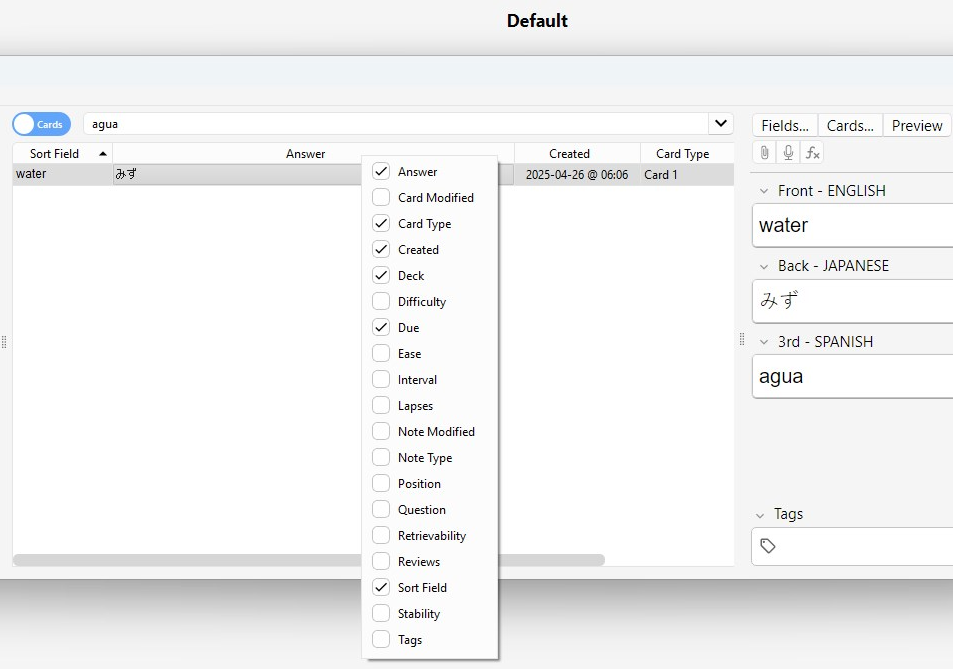Open the Fields... dialog
The height and width of the screenshot is (669, 953).
pos(785,126)
